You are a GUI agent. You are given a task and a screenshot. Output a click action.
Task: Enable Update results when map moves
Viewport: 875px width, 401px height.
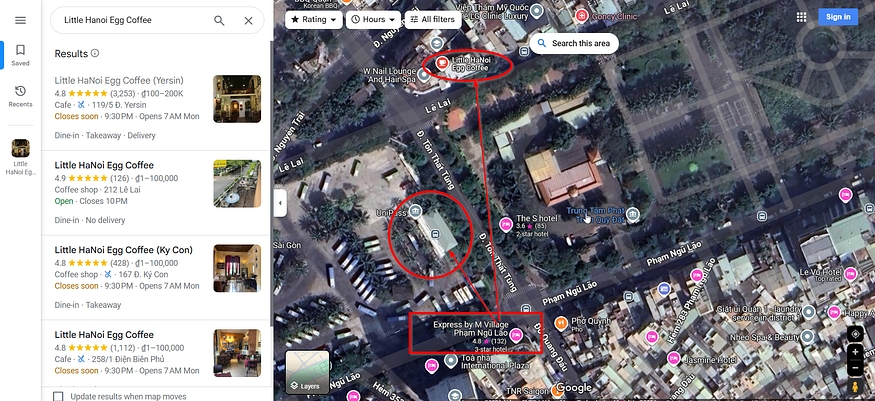point(58,397)
